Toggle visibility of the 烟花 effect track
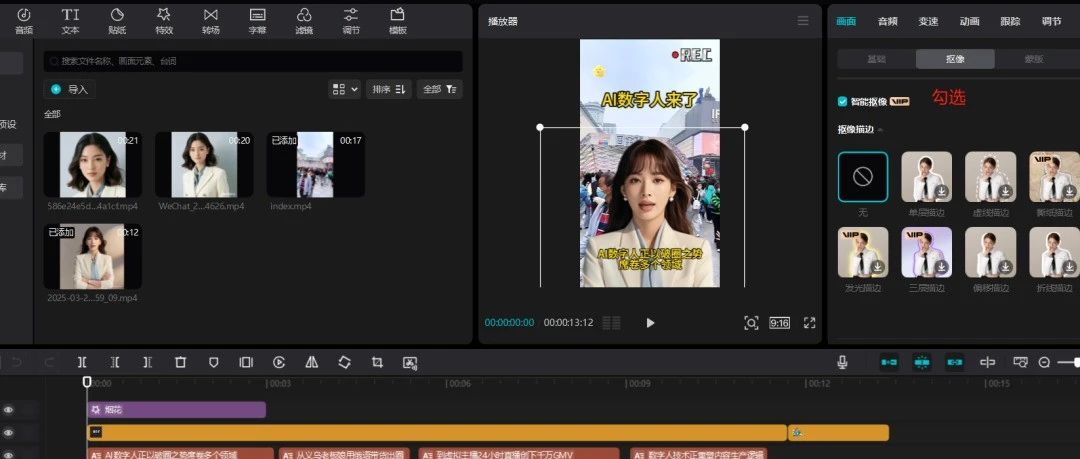 (9, 410)
